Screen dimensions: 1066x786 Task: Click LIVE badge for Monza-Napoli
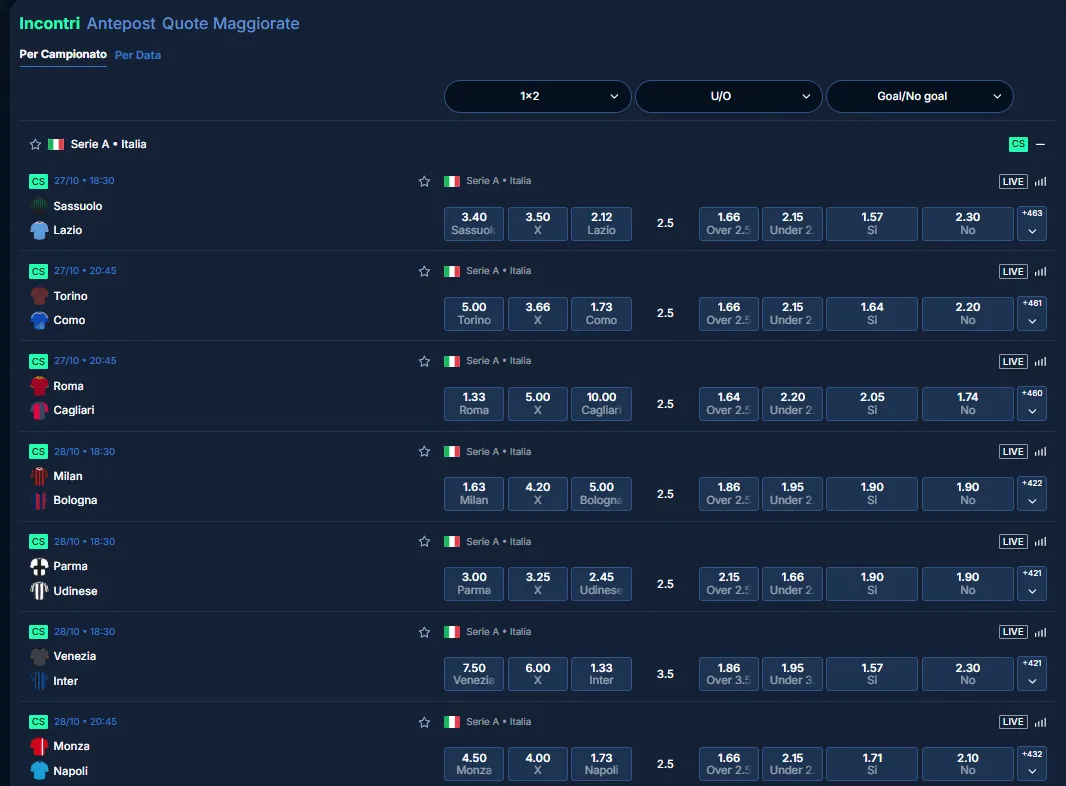pyautogui.click(x=1013, y=722)
